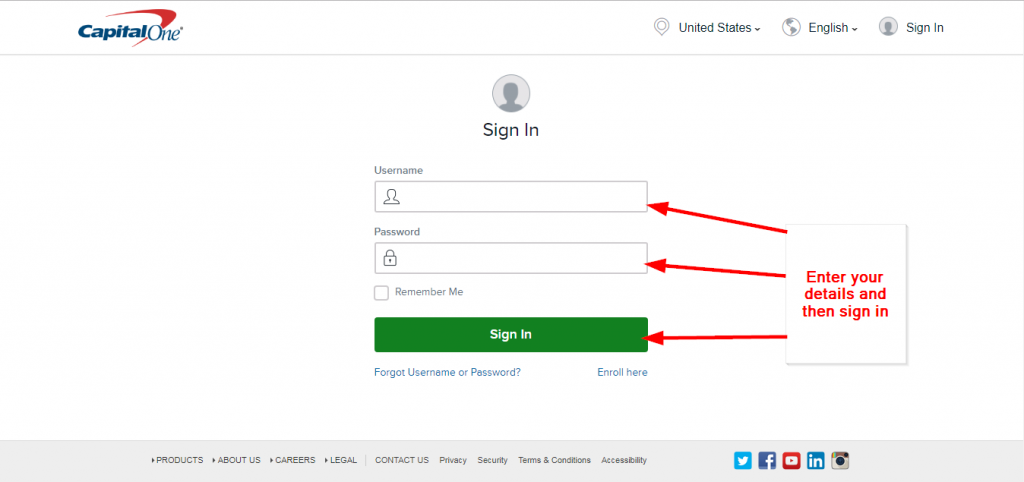Click the location pin icon
The width and height of the screenshot is (1024, 482).
[x=662, y=27]
